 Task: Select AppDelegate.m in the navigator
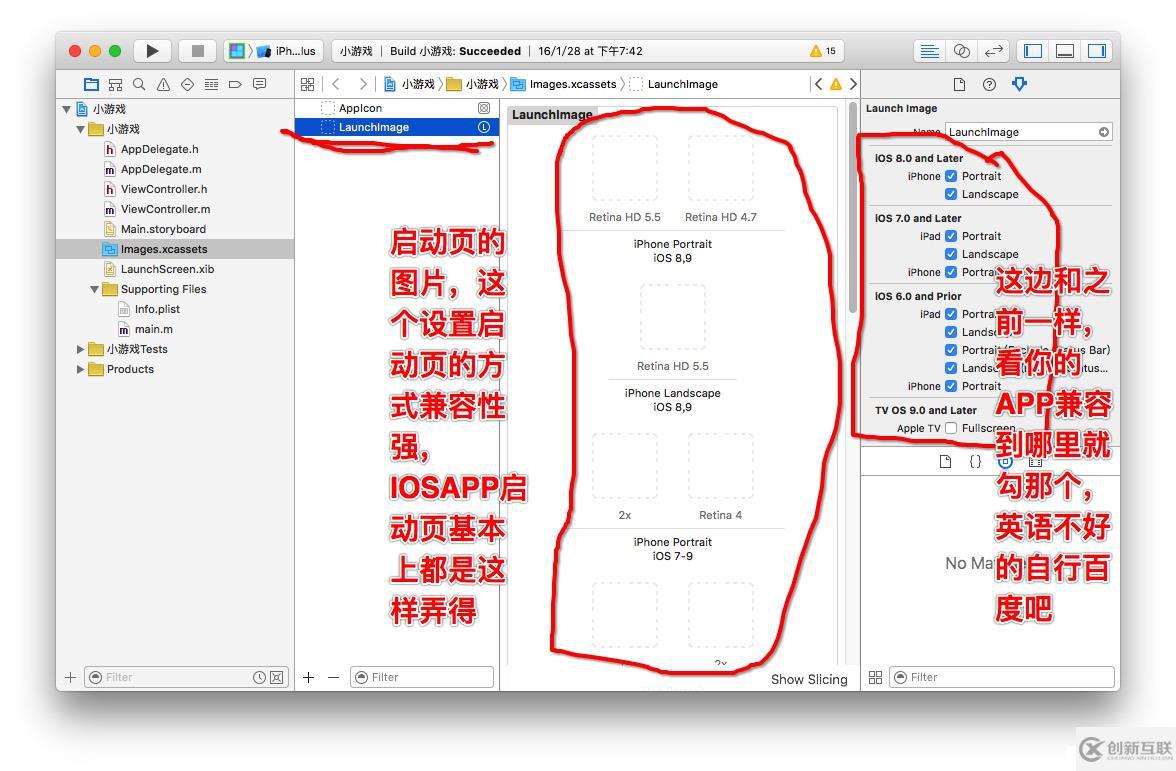(161, 170)
